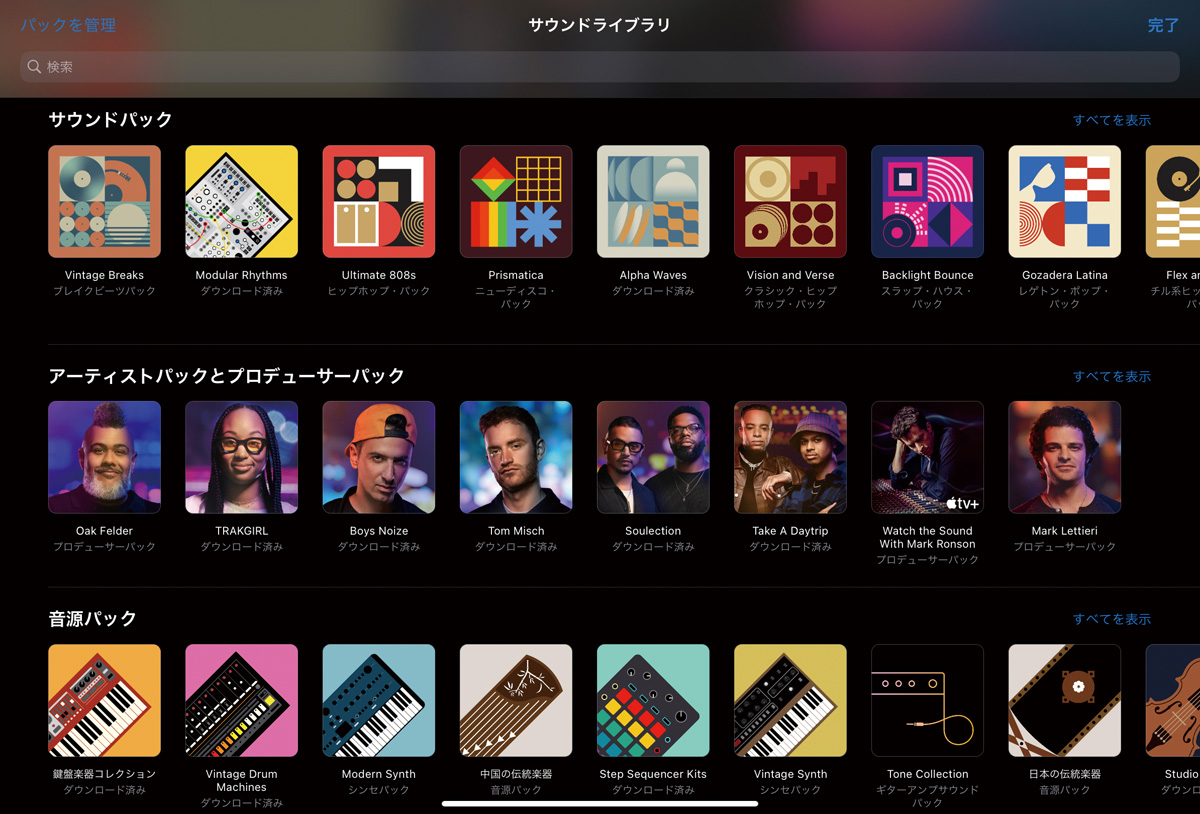
Task: Show all in the サウンドパック section
Action: [1112, 120]
